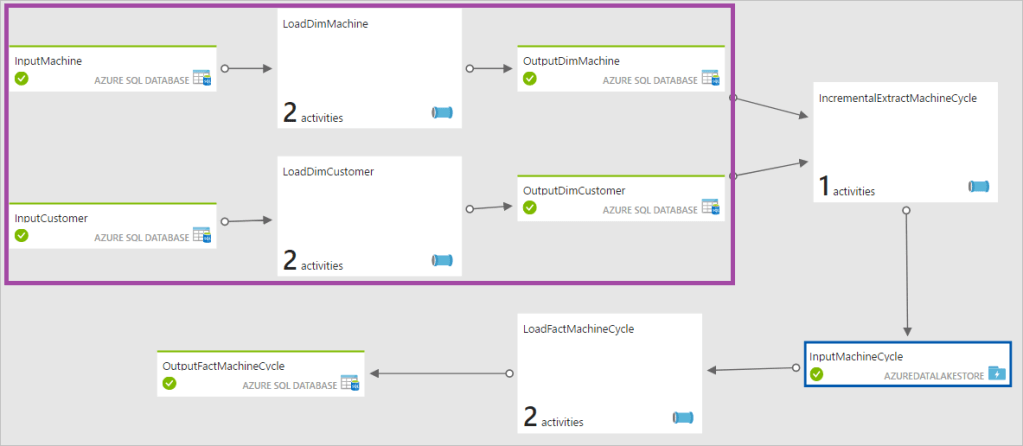1023x446 pixels.
Task: Click the output connector circle of InputMachine
Action: pyautogui.click(x=225, y=69)
